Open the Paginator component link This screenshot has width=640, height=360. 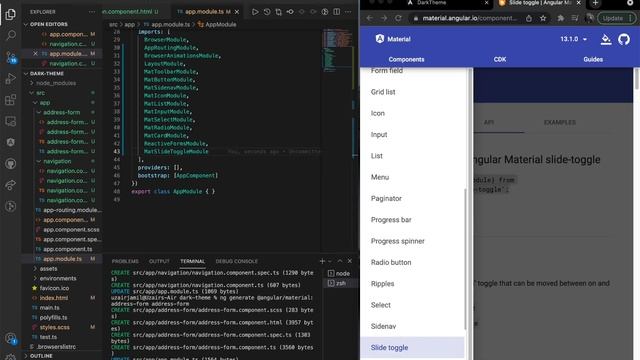pos(386,198)
